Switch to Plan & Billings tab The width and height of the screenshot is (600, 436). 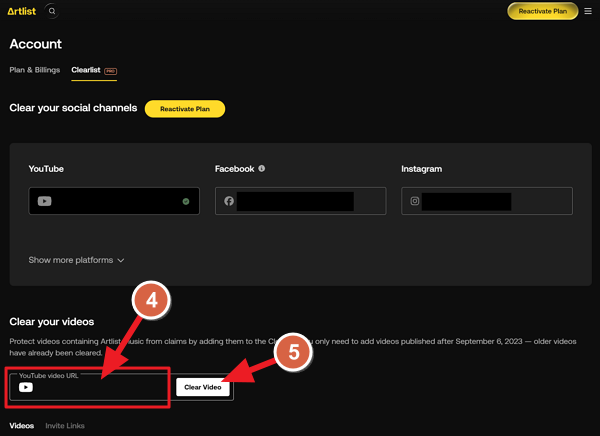[35, 70]
